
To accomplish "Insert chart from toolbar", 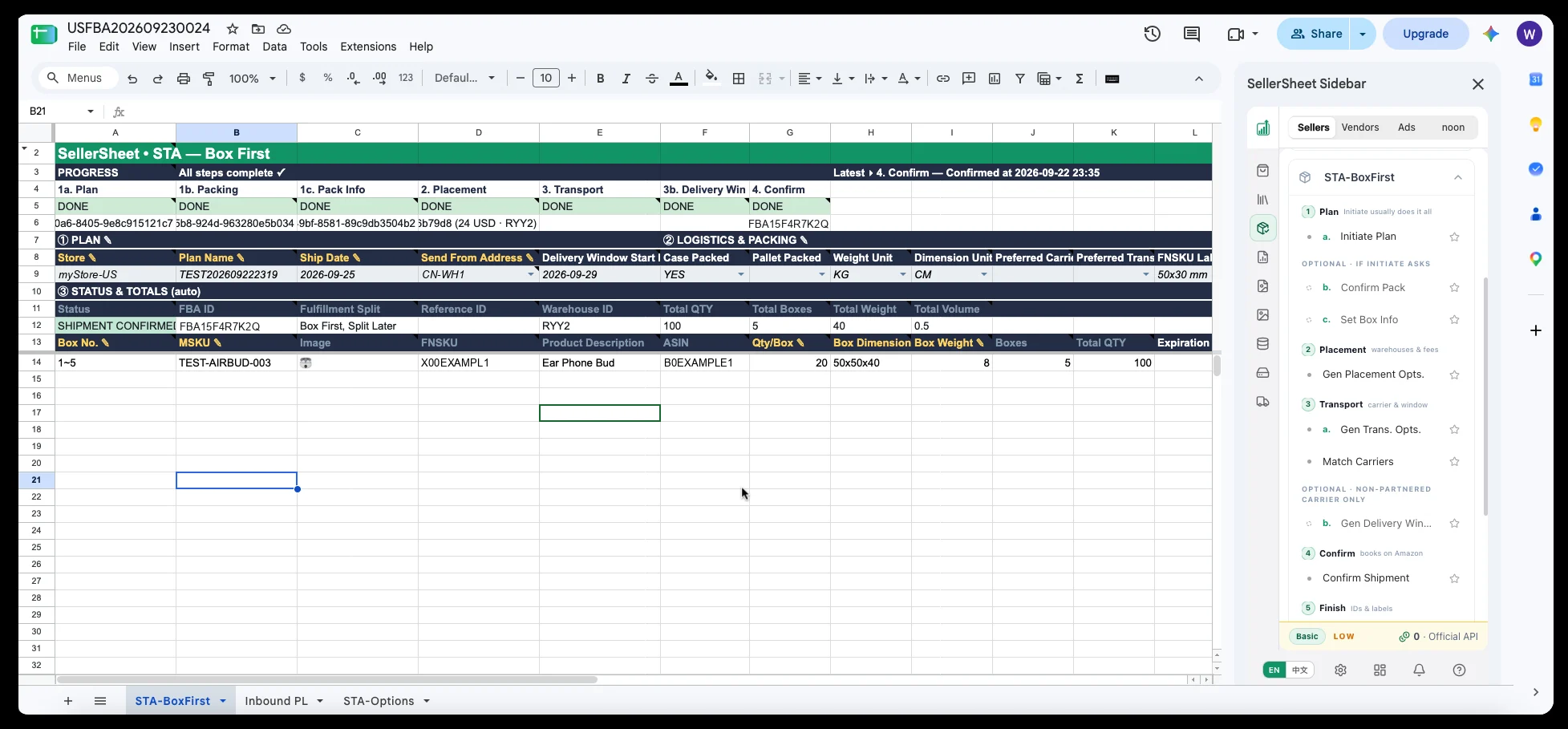I will coord(995,79).
